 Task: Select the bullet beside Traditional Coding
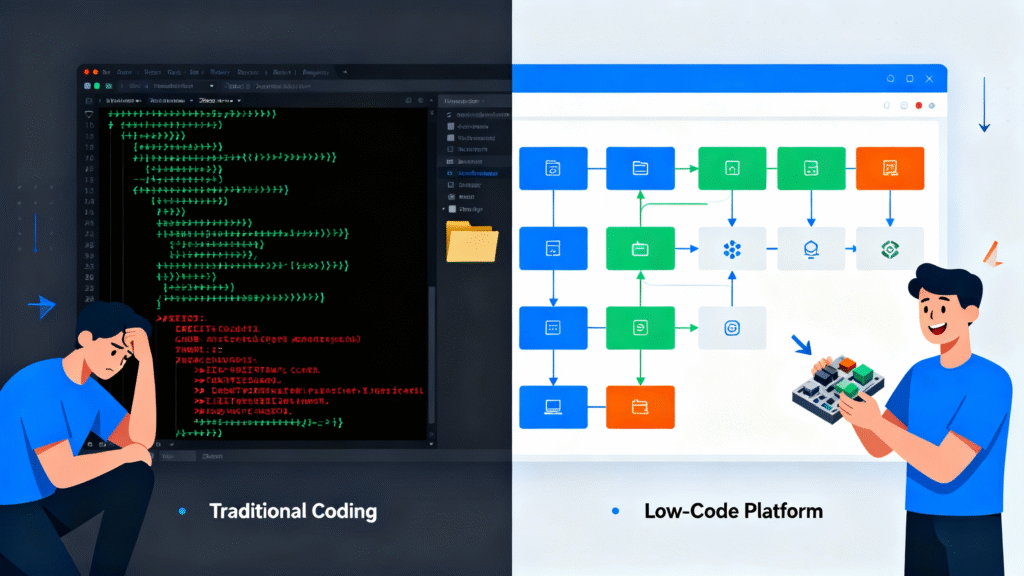[x=181, y=510]
